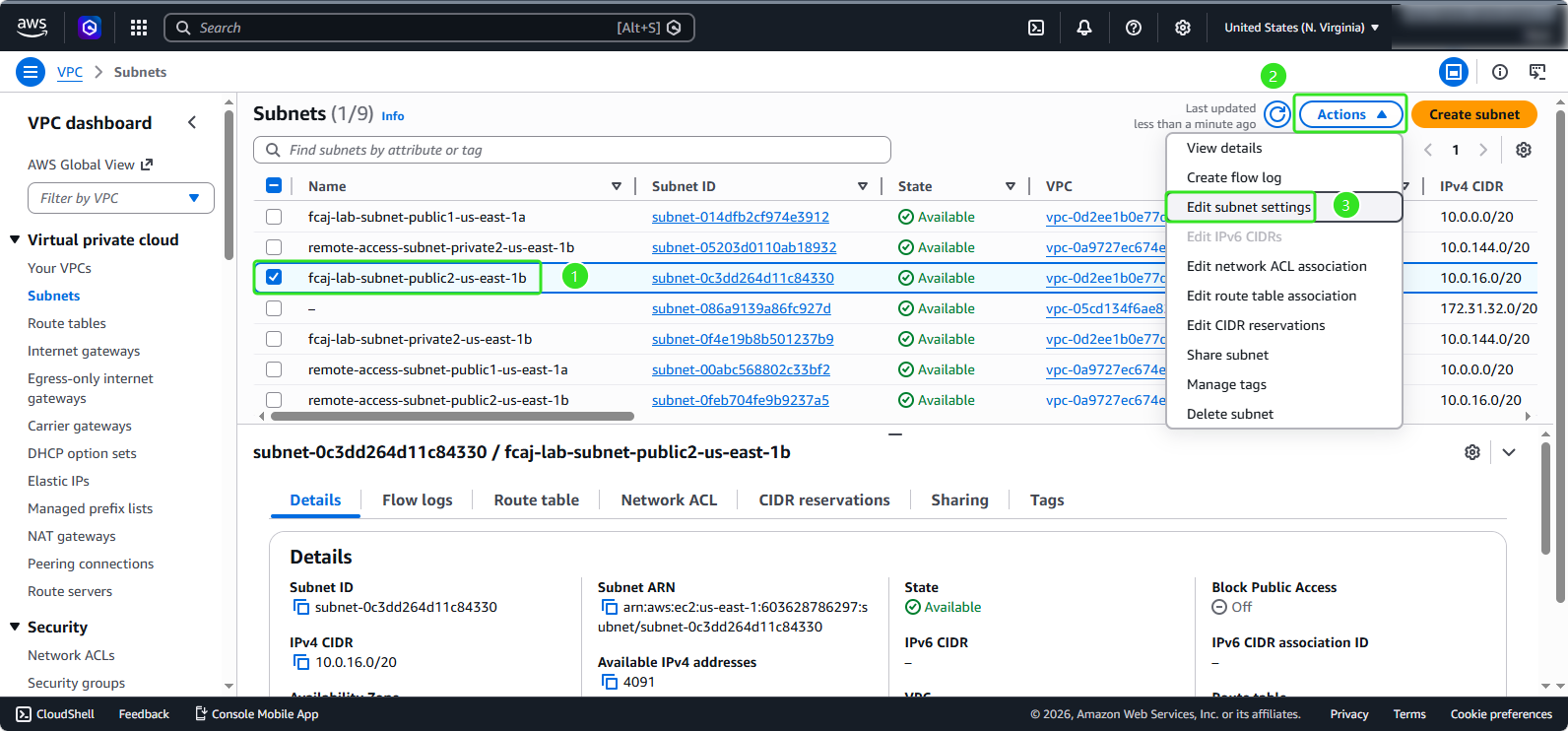1568x731 pixels.
Task: Open table preferences gear
Action: point(1524,150)
